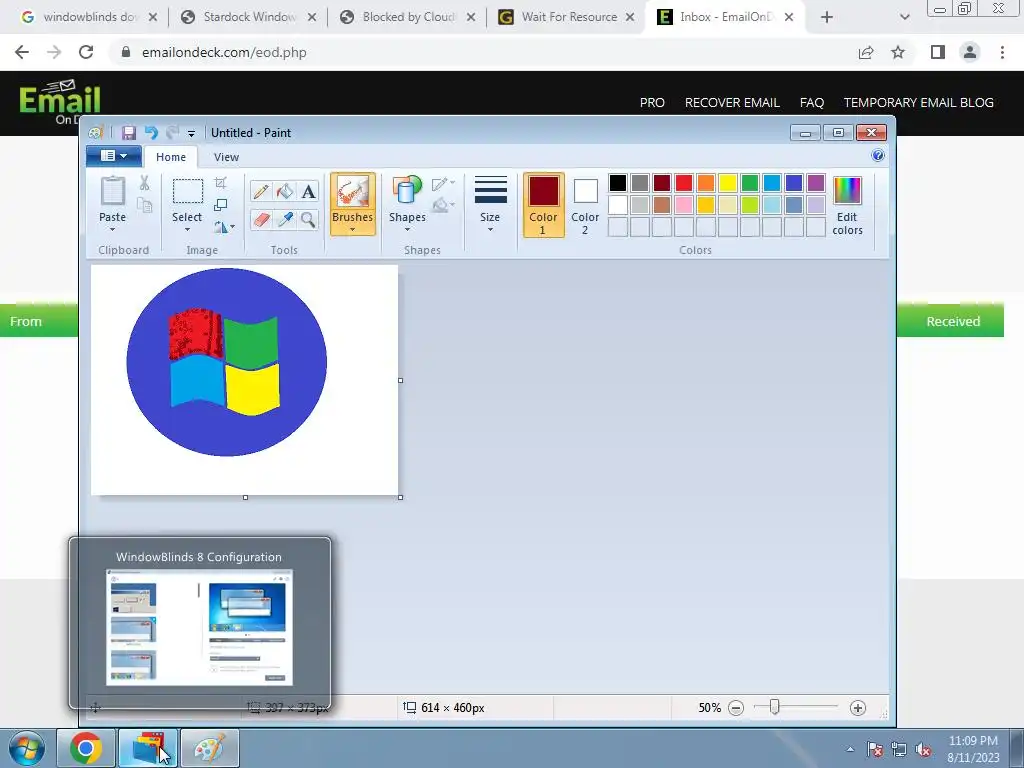Bookmark this page with the star icon
Image resolution: width=1024 pixels, height=768 pixels.
click(898, 52)
